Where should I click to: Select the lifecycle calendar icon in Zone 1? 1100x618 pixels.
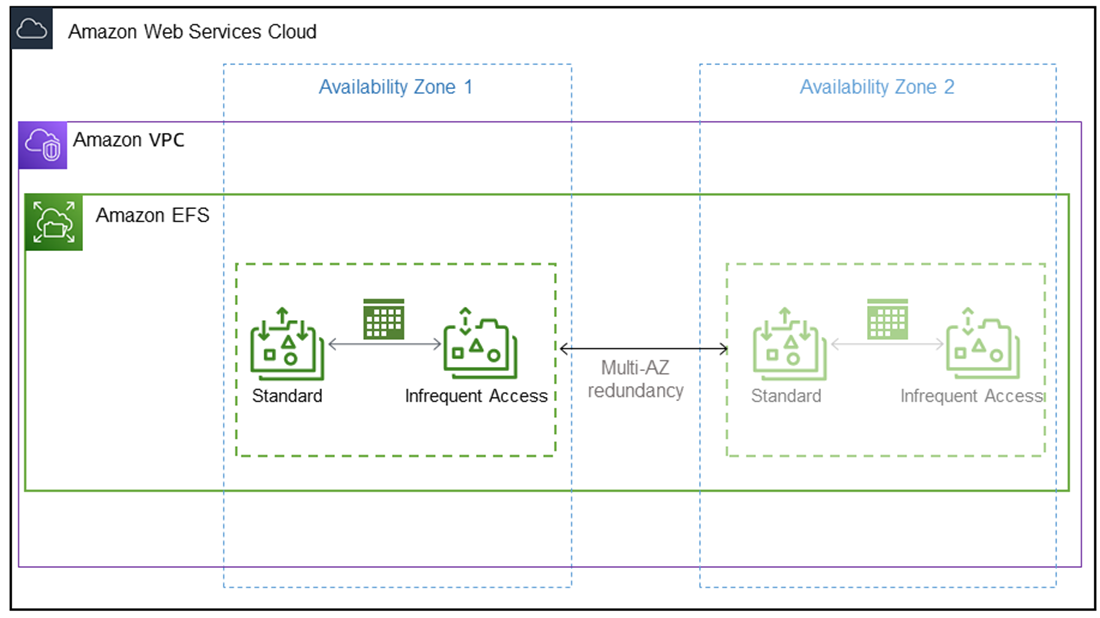click(384, 319)
